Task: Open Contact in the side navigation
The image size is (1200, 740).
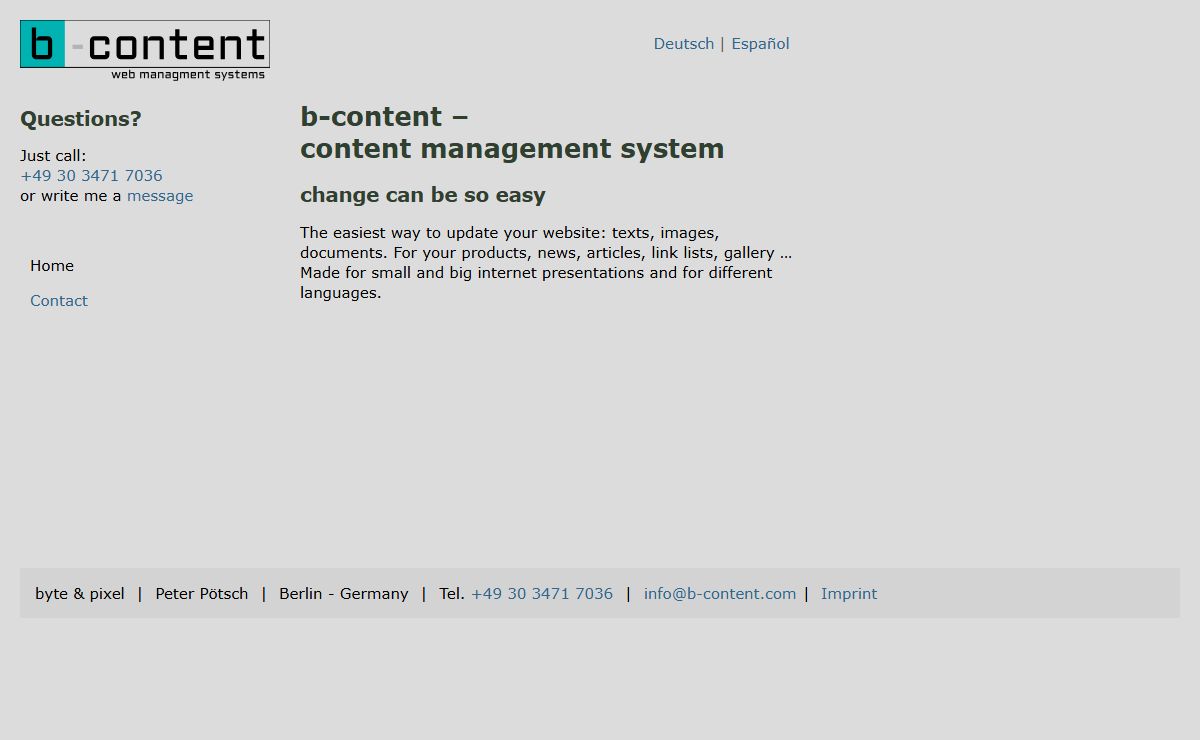Action: tap(59, 301)
